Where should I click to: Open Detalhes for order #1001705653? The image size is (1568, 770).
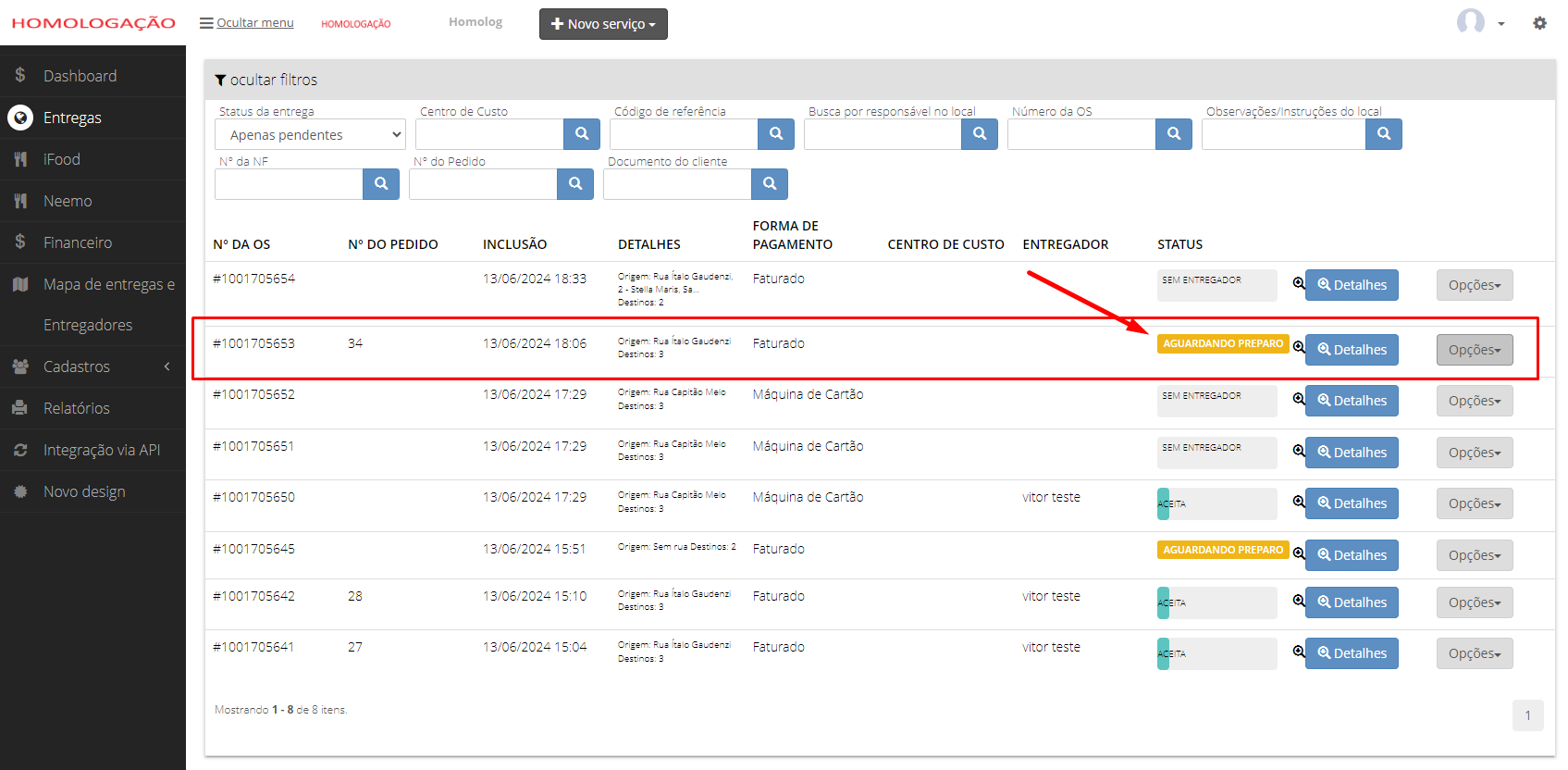click(1352, 350)
